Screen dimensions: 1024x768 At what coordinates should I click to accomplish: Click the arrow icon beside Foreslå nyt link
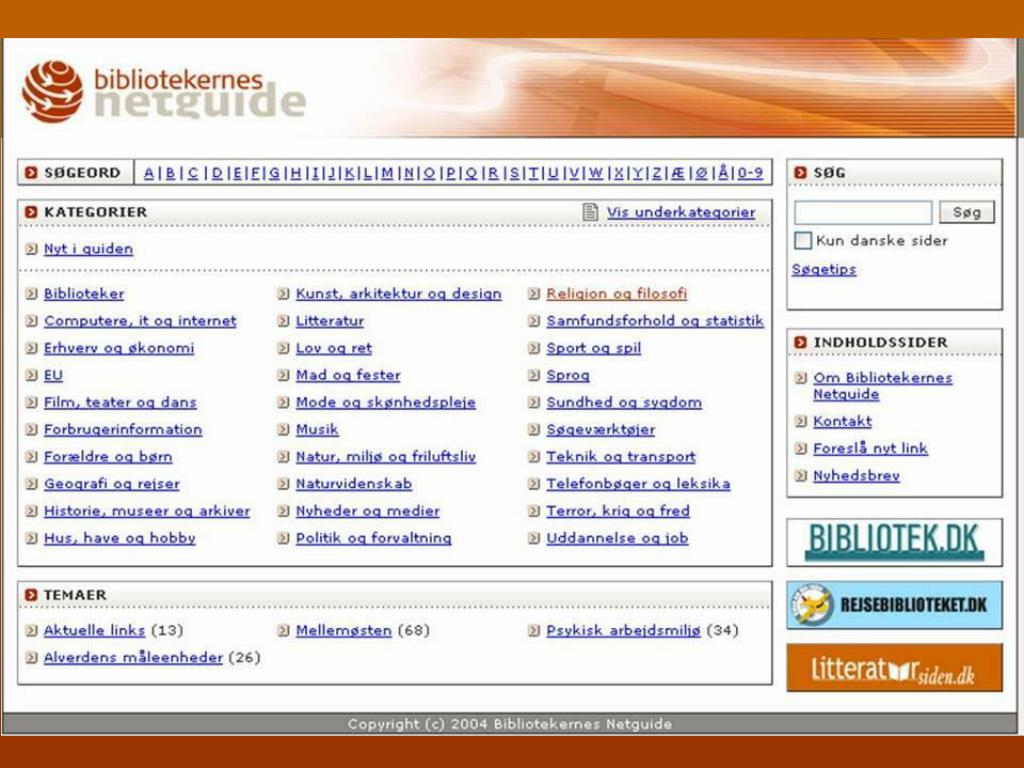tap(801, 449)
